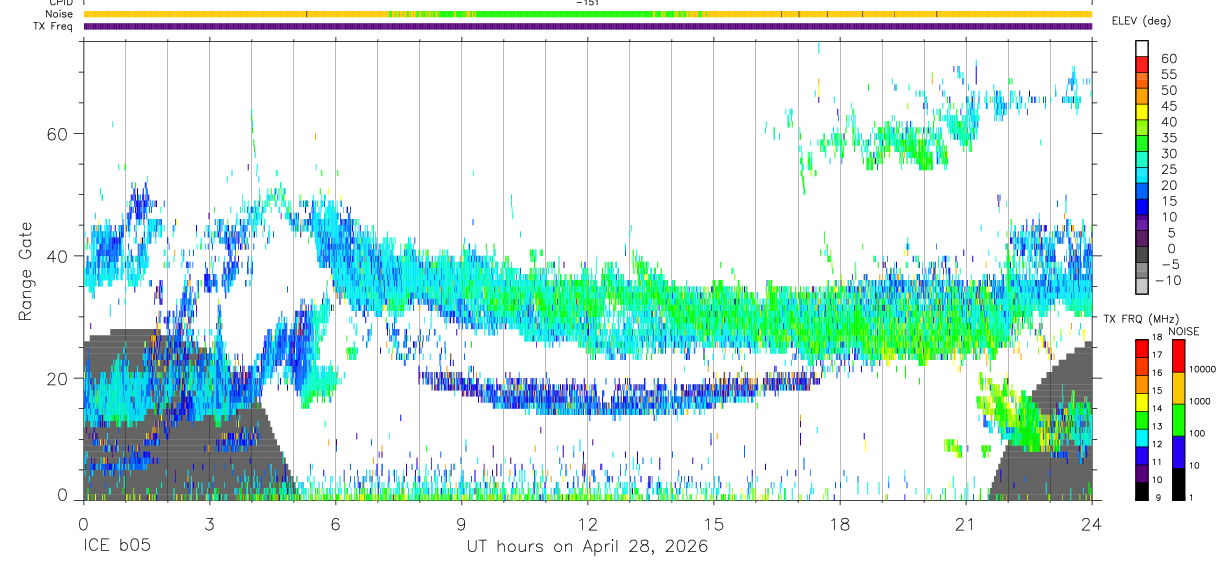1228x567 pixels.
Task: Click the "10000" label on NOISE scale
Action: (x=1202, y=369)
